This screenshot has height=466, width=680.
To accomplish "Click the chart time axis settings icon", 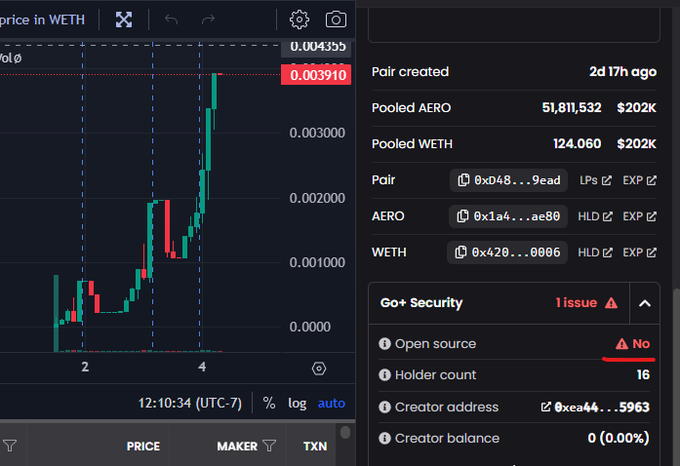I will coord(319,368).
